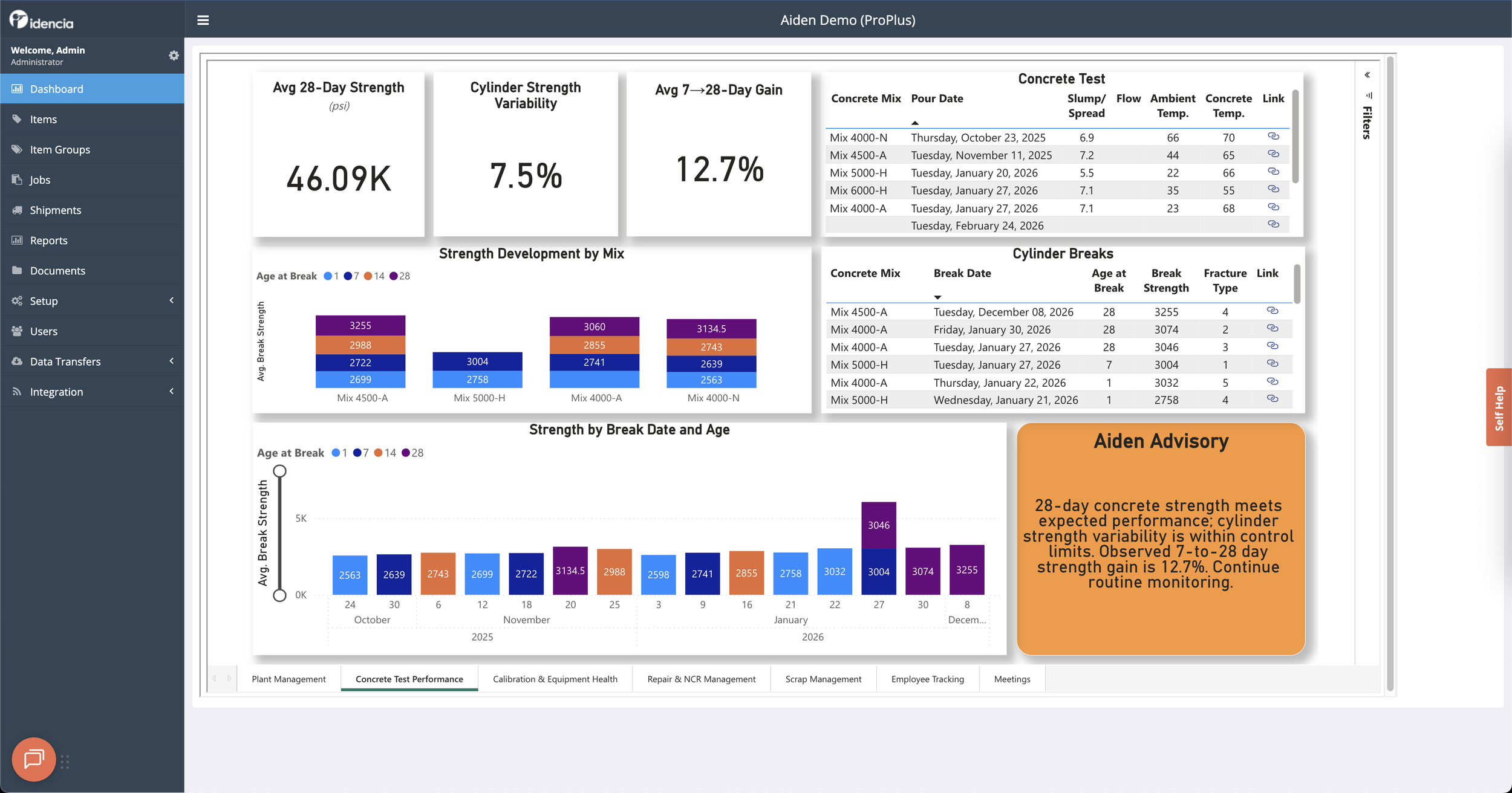This screenshot has width=1512, height=793.
Task: Switch to the Scrap Management tab
Action: coord(823,679)
